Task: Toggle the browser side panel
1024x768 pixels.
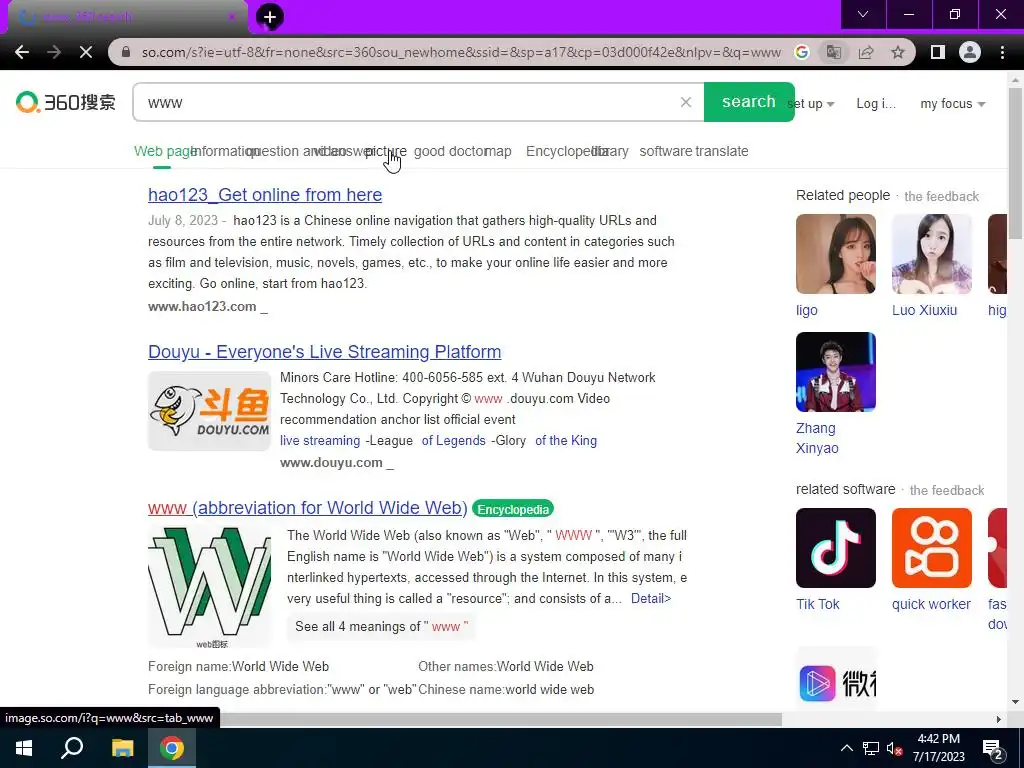Action: pyautogui.click(x=937, y=52)
